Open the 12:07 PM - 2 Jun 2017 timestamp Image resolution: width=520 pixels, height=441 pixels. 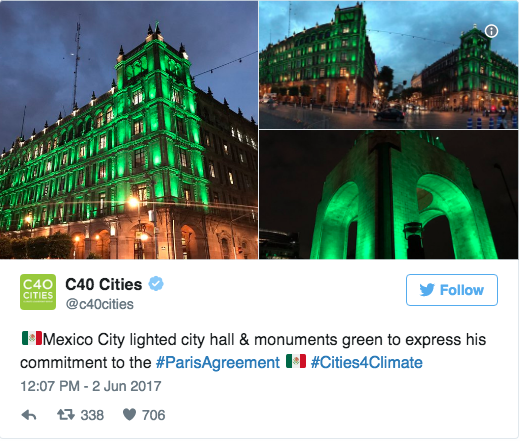[x=91, y=386]
